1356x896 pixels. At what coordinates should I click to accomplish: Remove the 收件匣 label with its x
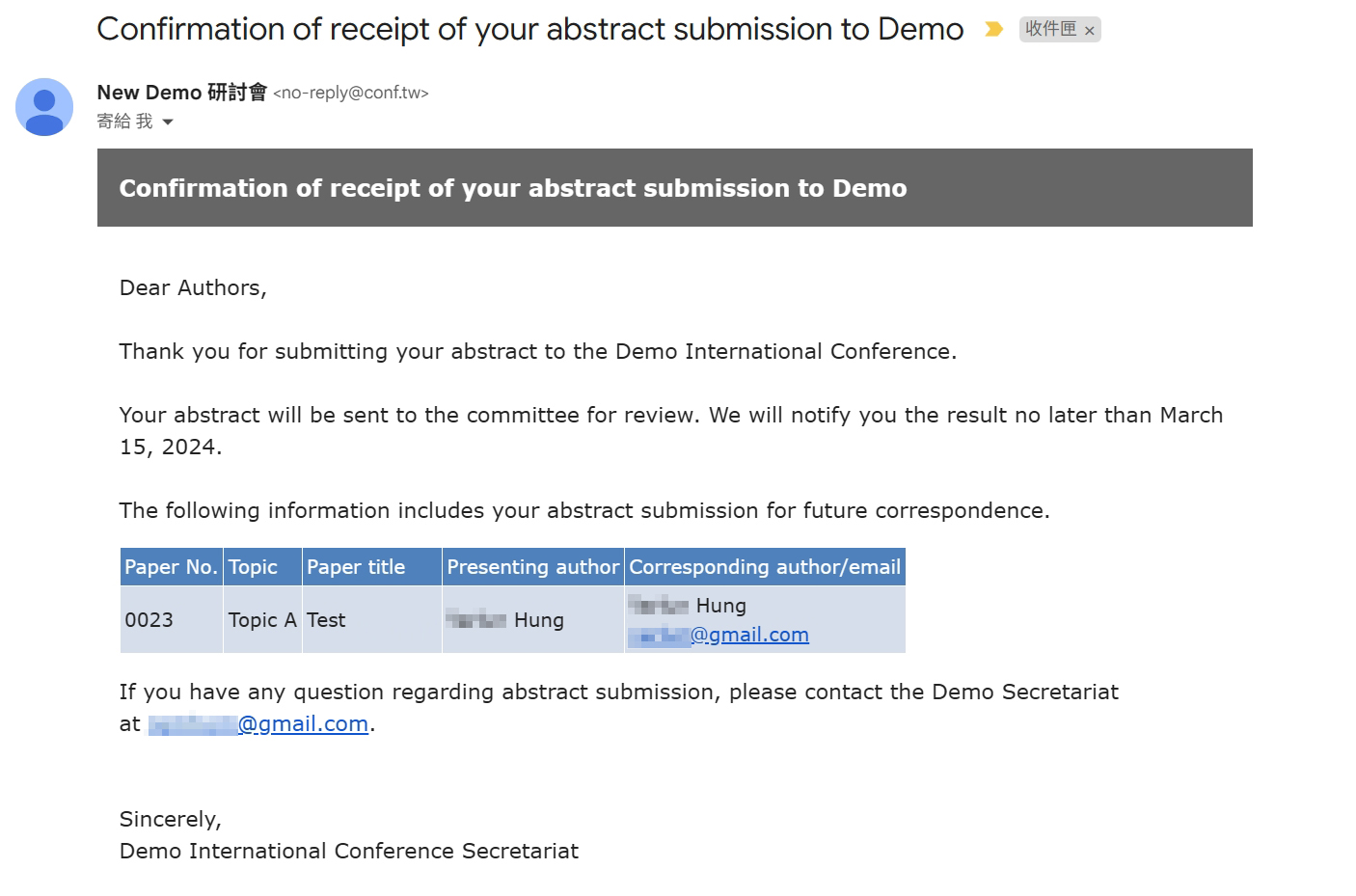point(1089,31)
